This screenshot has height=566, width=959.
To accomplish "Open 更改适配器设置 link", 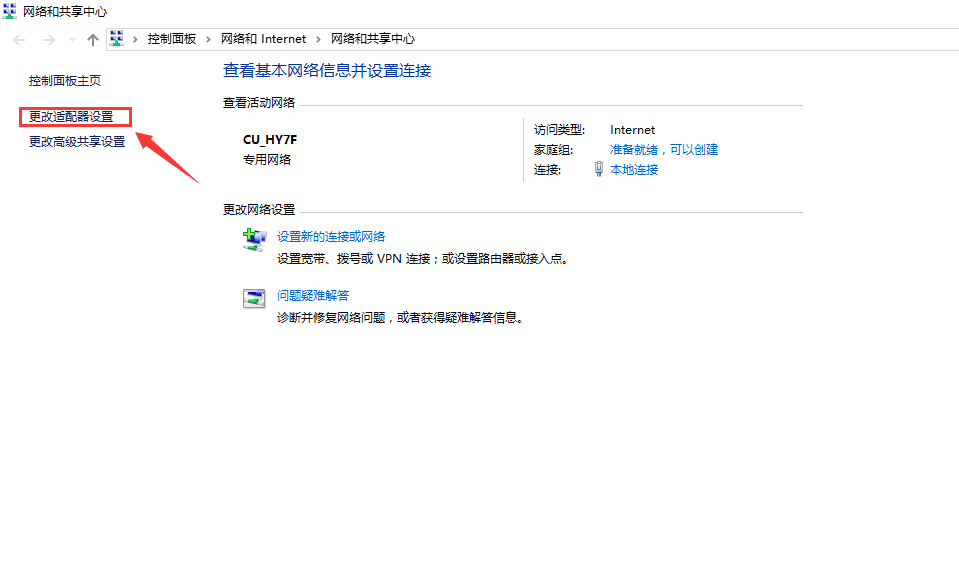I will coord(71,116).
